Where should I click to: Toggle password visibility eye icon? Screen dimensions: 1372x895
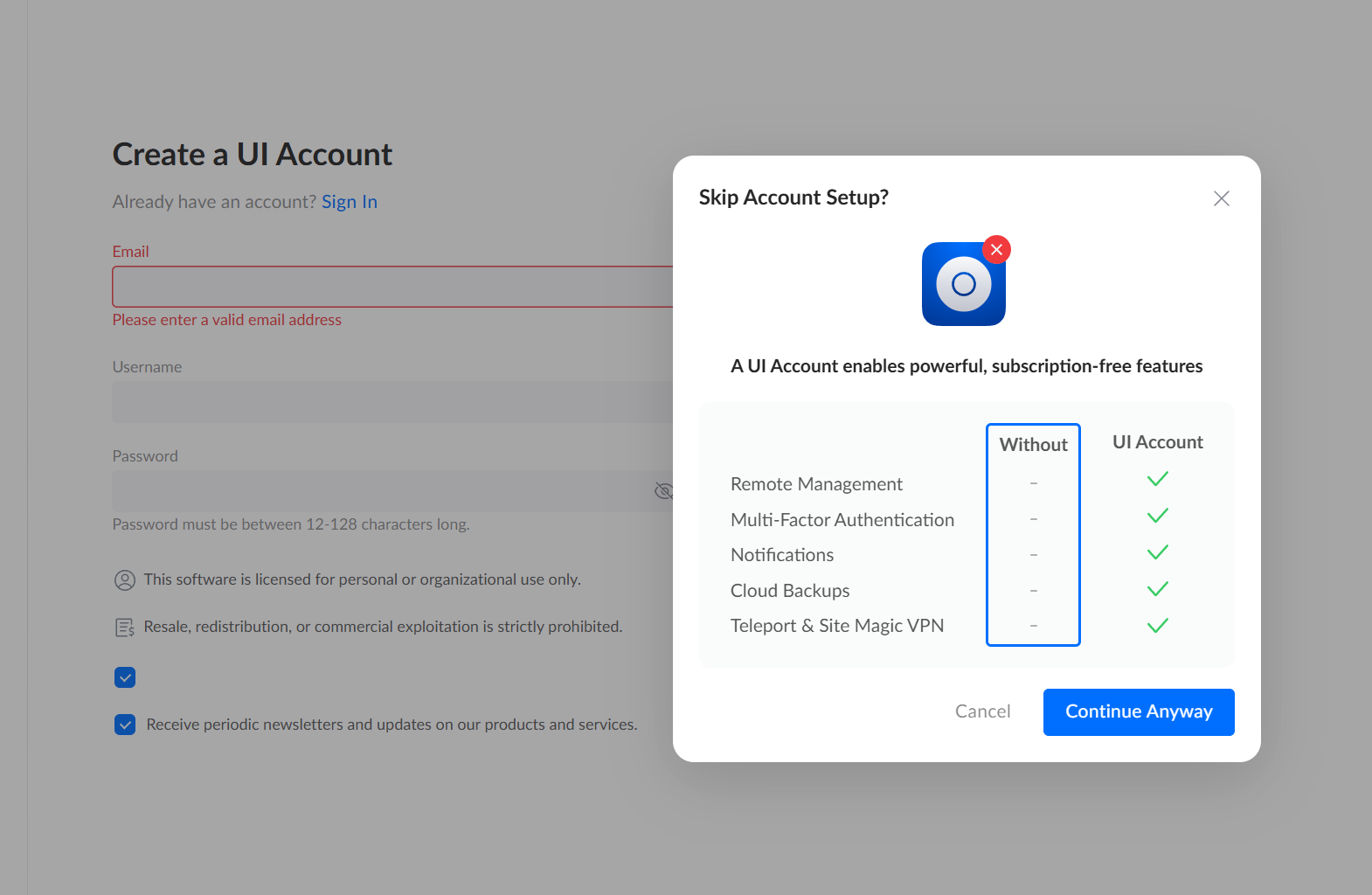tap(663, 491)
